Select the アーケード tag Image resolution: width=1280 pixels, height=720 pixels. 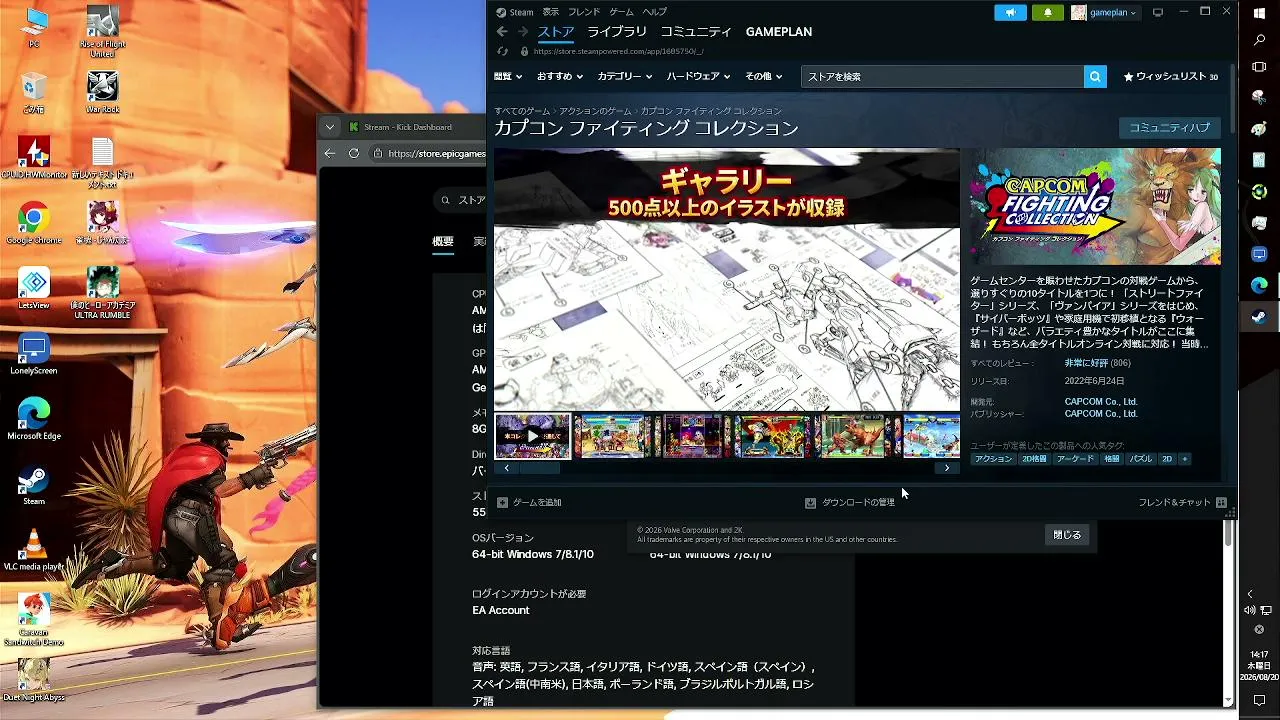tap(1075, 459)
